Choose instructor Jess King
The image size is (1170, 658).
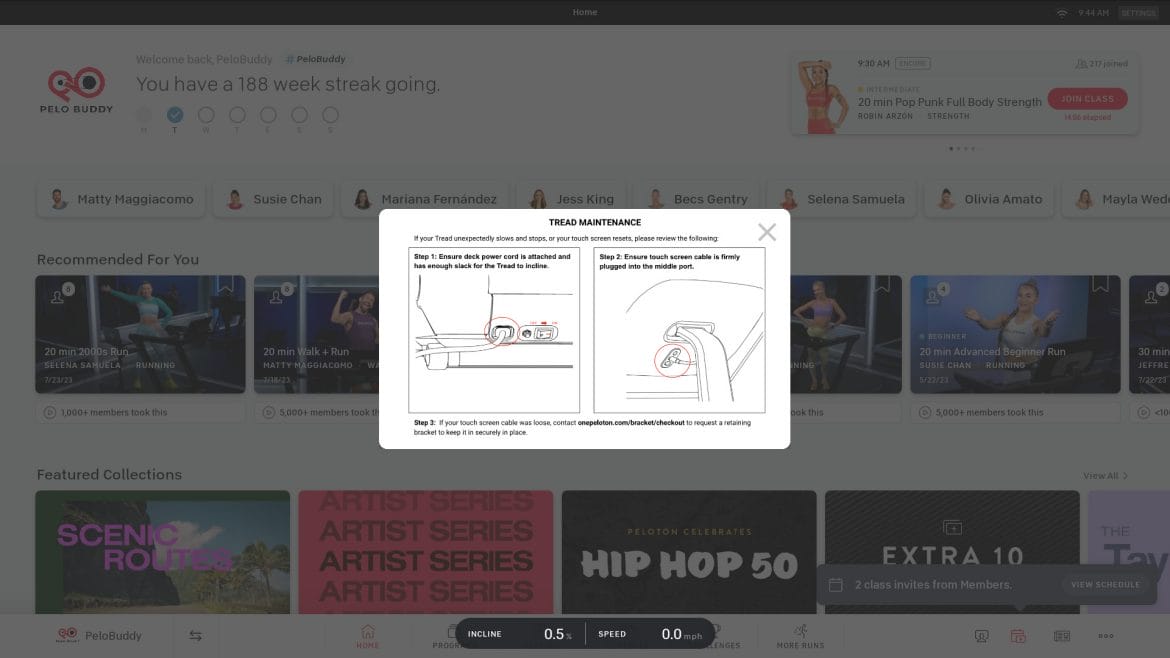571,199
